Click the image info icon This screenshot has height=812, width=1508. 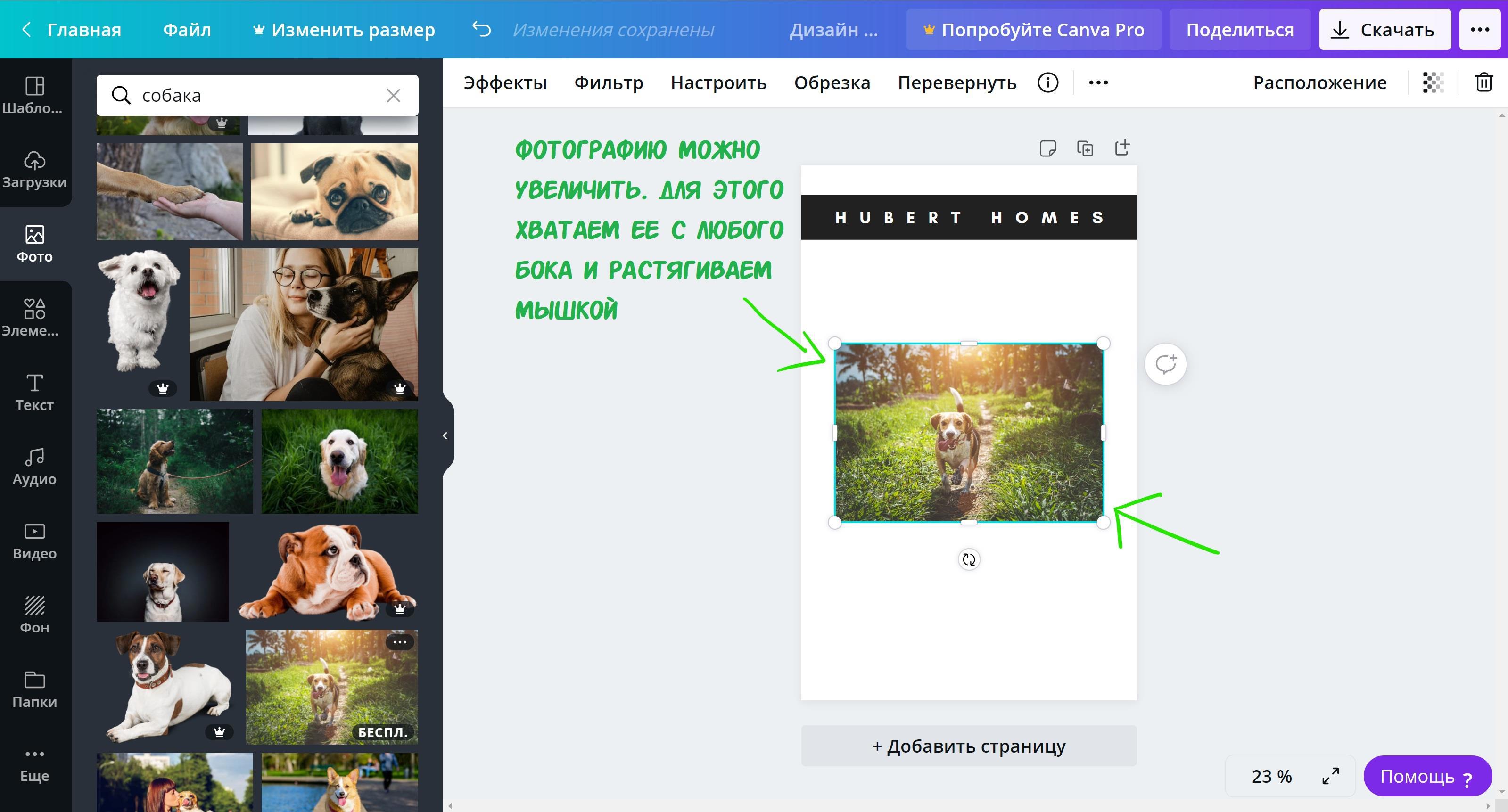(1048, 82)
